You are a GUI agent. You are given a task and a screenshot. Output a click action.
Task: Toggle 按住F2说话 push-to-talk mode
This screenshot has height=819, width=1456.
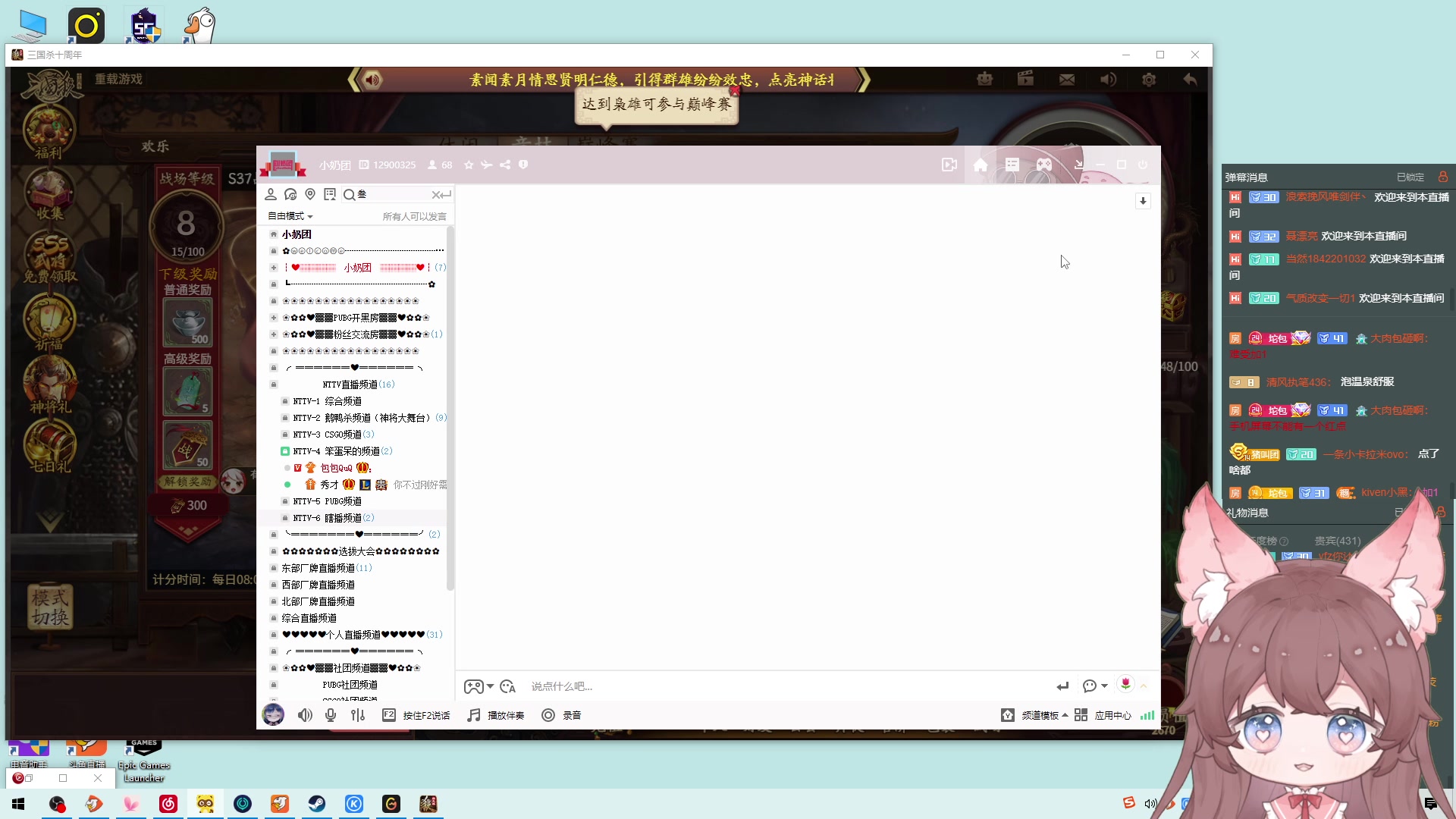416,715
